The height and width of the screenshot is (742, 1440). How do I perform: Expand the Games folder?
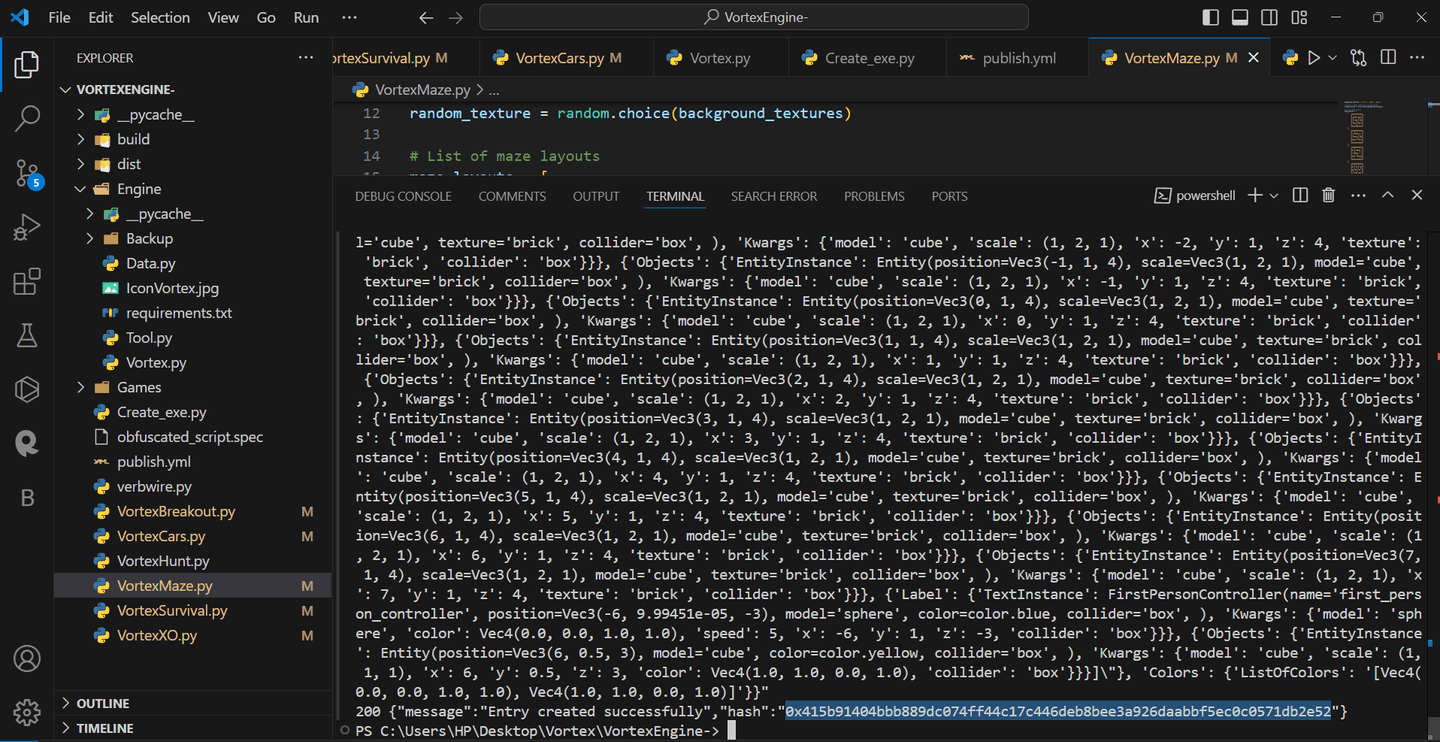[x=193, y=387]
